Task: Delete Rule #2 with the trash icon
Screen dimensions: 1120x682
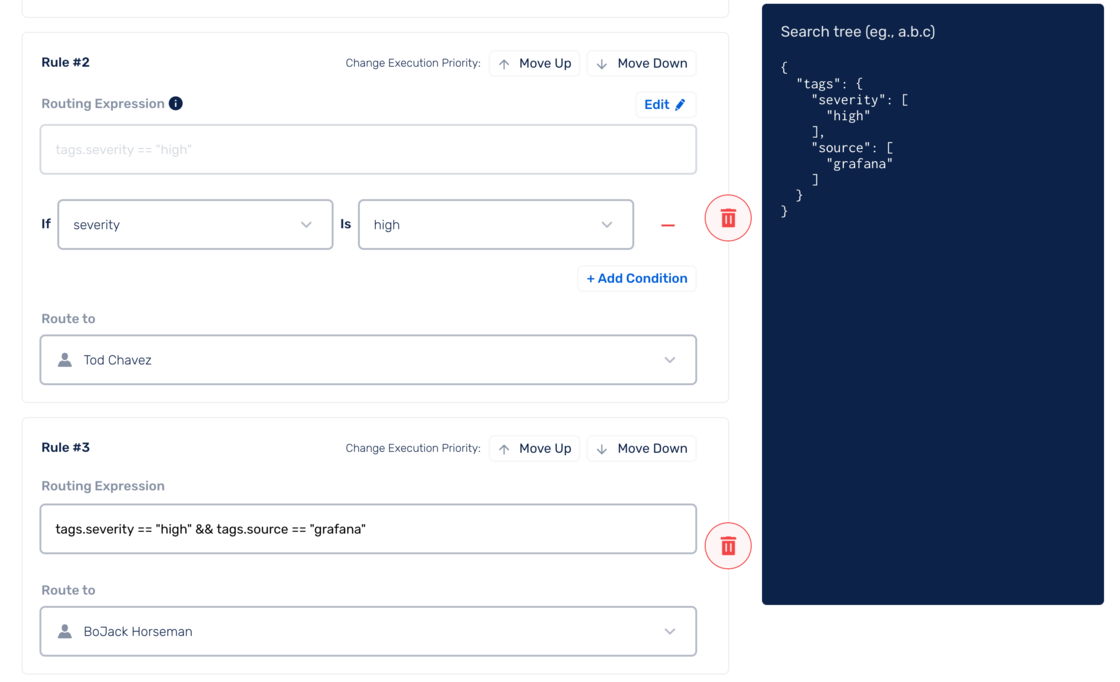Action: pos(728,218)
